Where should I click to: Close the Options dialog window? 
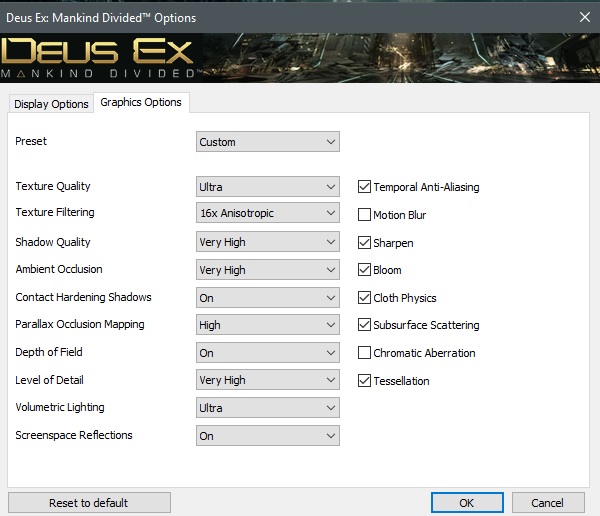(583, 17)
